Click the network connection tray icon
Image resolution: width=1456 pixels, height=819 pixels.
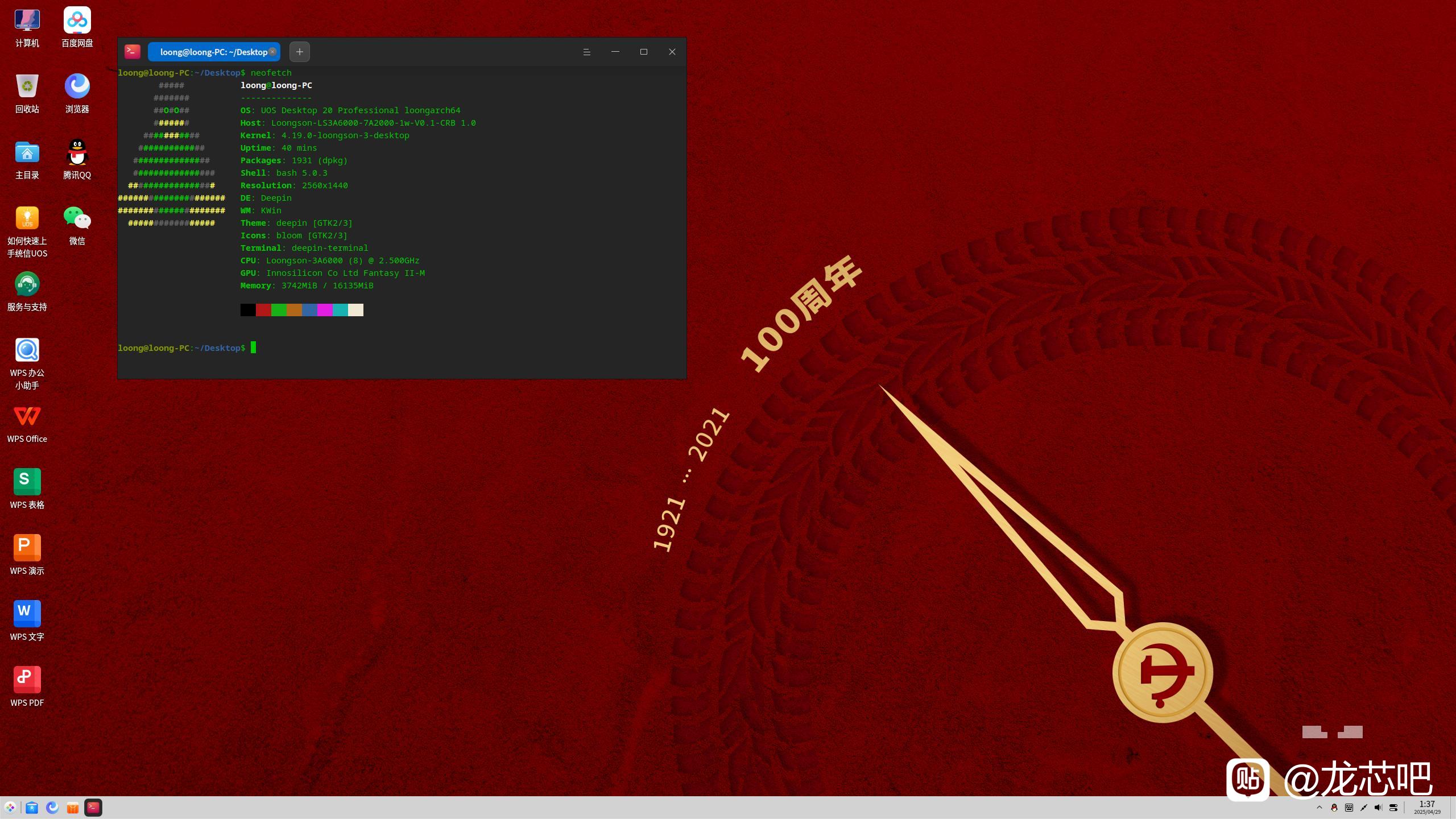point(1364,808)
